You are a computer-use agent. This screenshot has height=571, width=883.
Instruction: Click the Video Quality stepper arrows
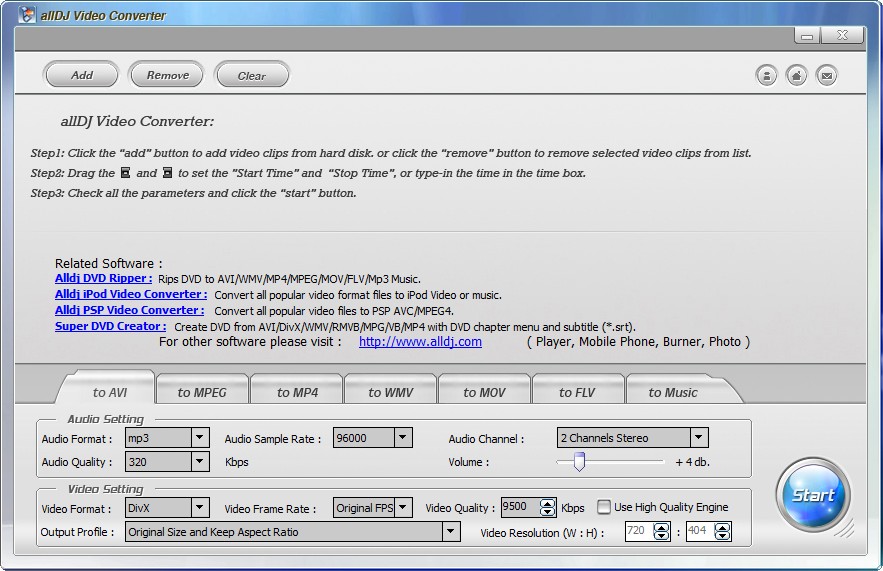(x=547, y=507)
